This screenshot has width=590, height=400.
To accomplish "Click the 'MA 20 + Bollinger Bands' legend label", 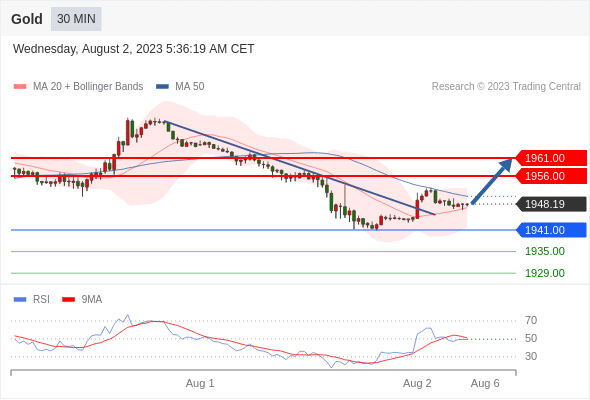I will point(88,87).
